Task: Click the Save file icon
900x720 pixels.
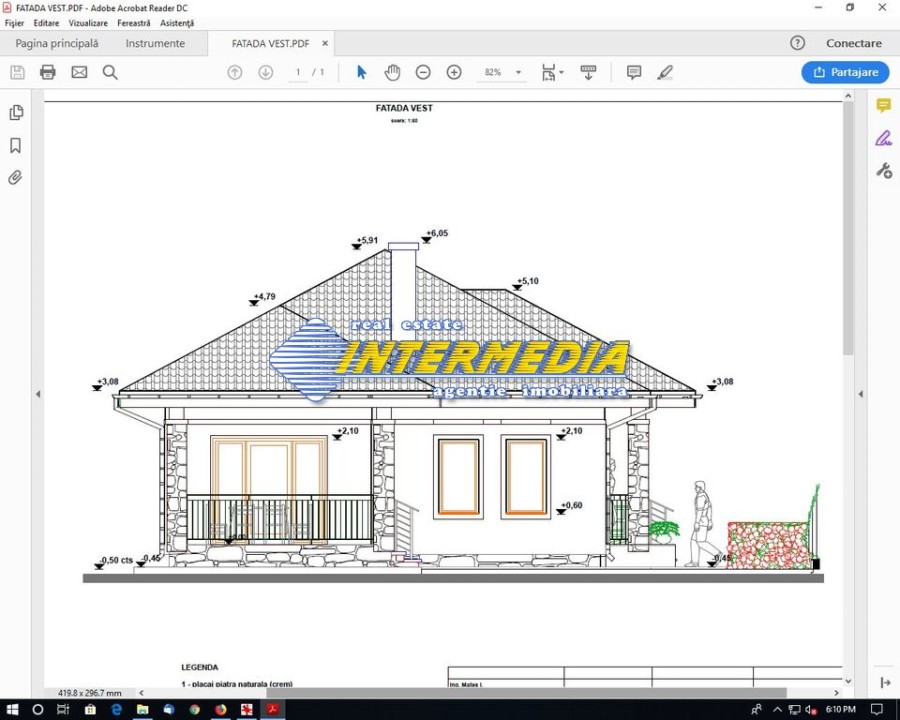Action: [x=17, y=72]
